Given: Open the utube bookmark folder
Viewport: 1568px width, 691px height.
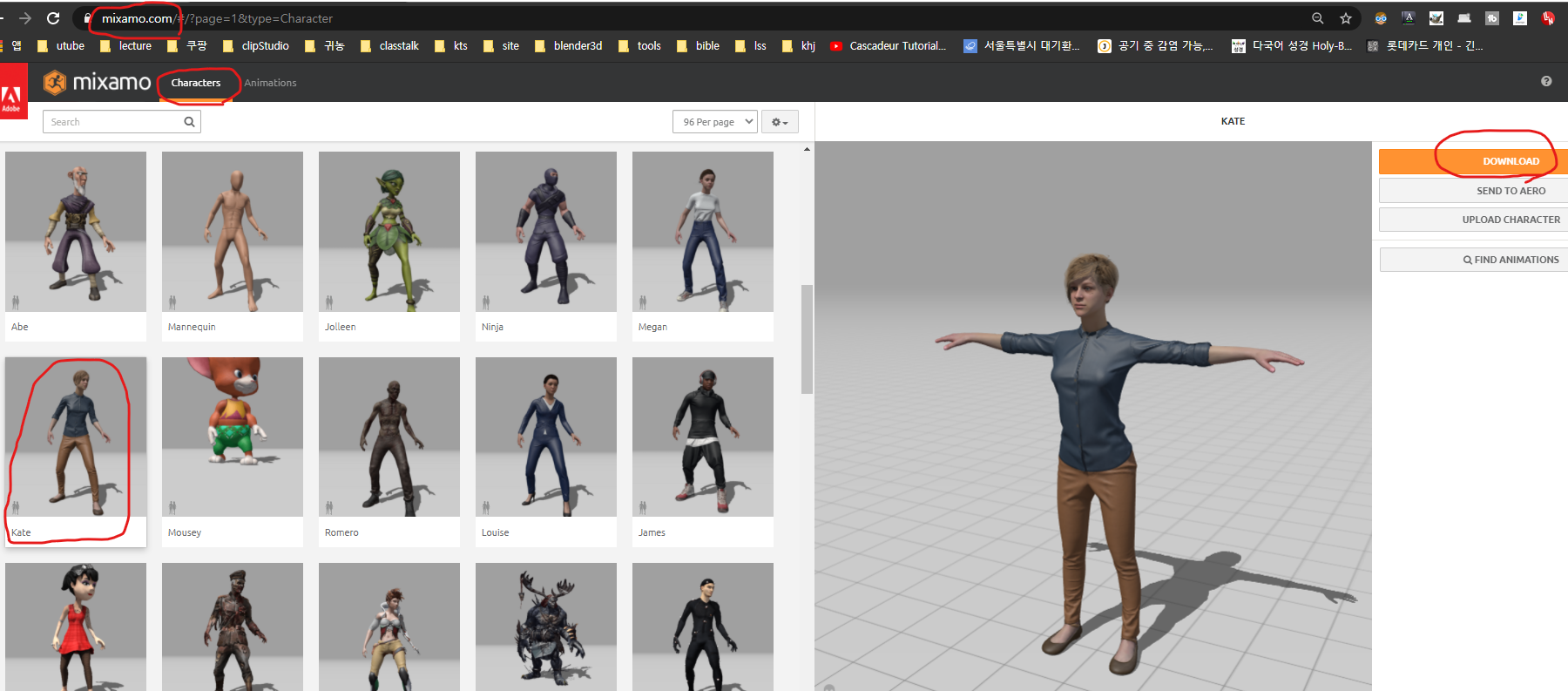Looking at the screenshot, I should coord(61,46).
